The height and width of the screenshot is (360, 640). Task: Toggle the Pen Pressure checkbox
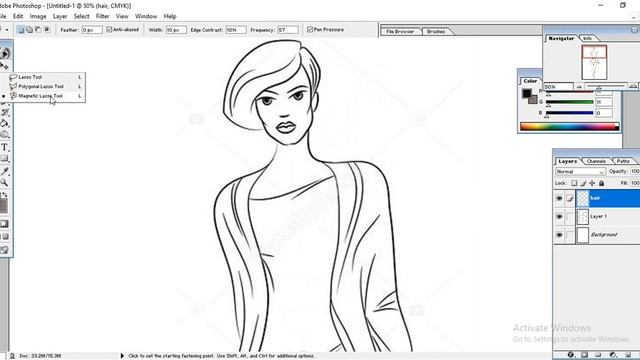tap(310, 30)
